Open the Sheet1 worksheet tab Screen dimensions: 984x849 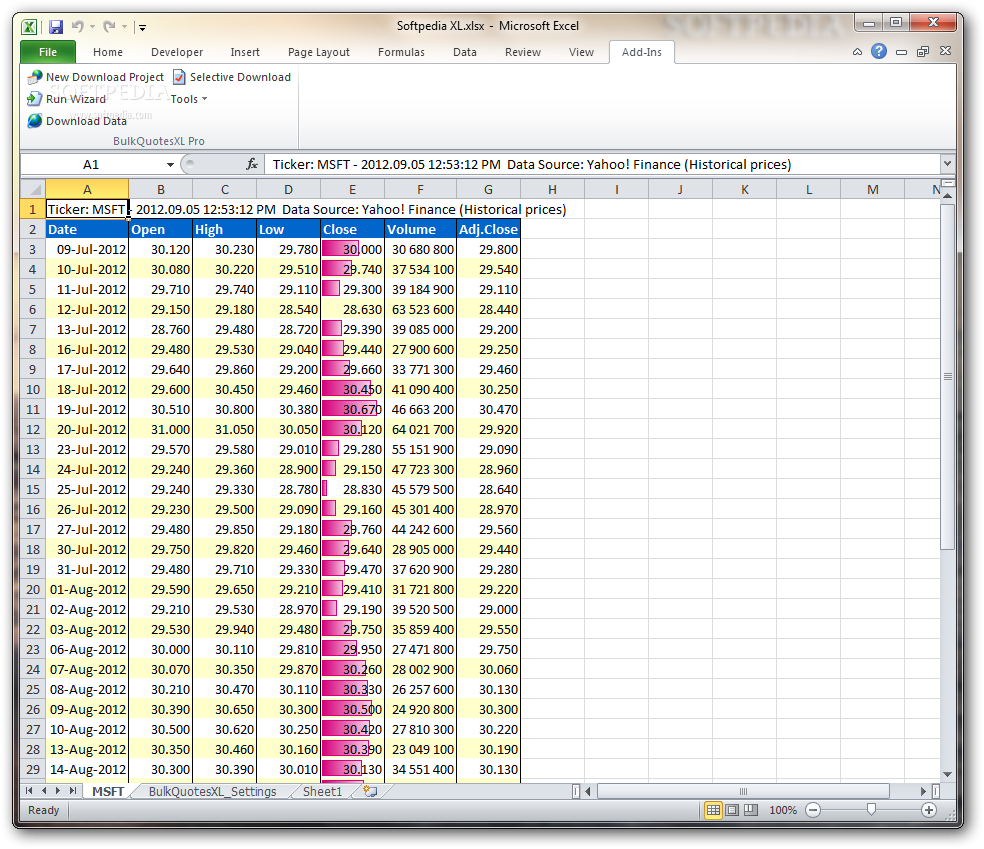(x=323, y=791)
